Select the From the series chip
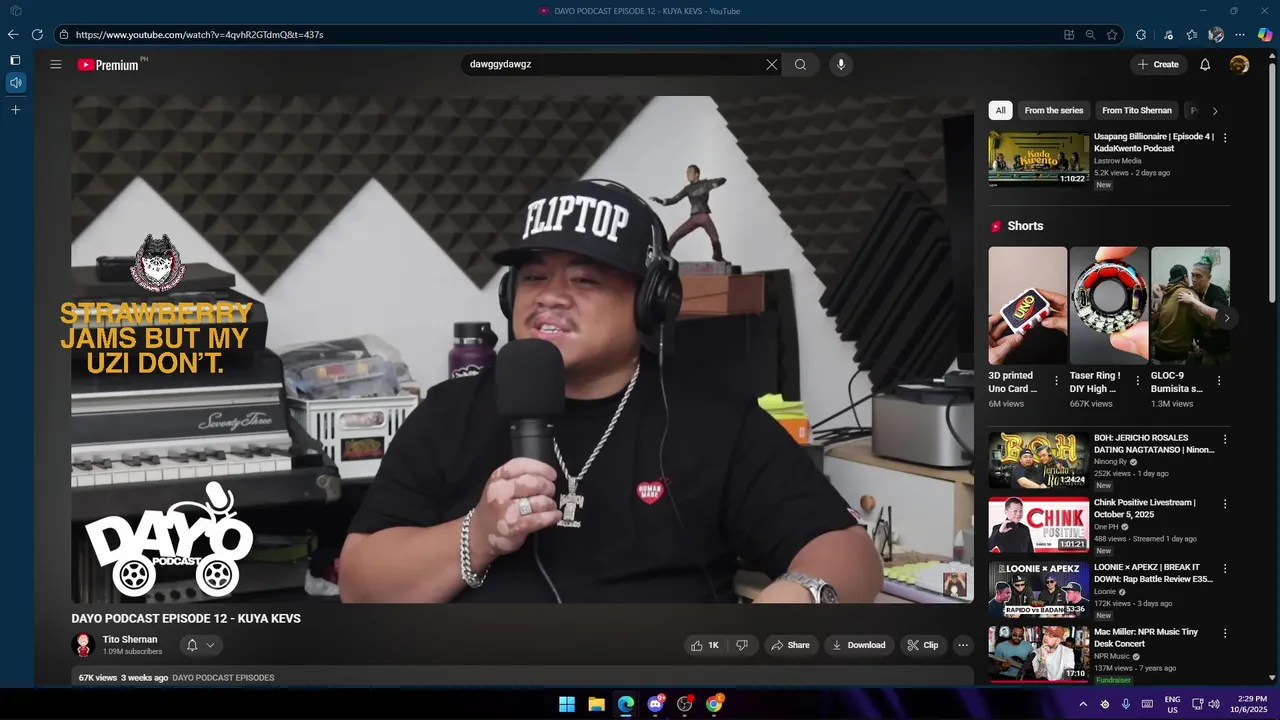This screenshot has width=1280, height=720. 1053,110
